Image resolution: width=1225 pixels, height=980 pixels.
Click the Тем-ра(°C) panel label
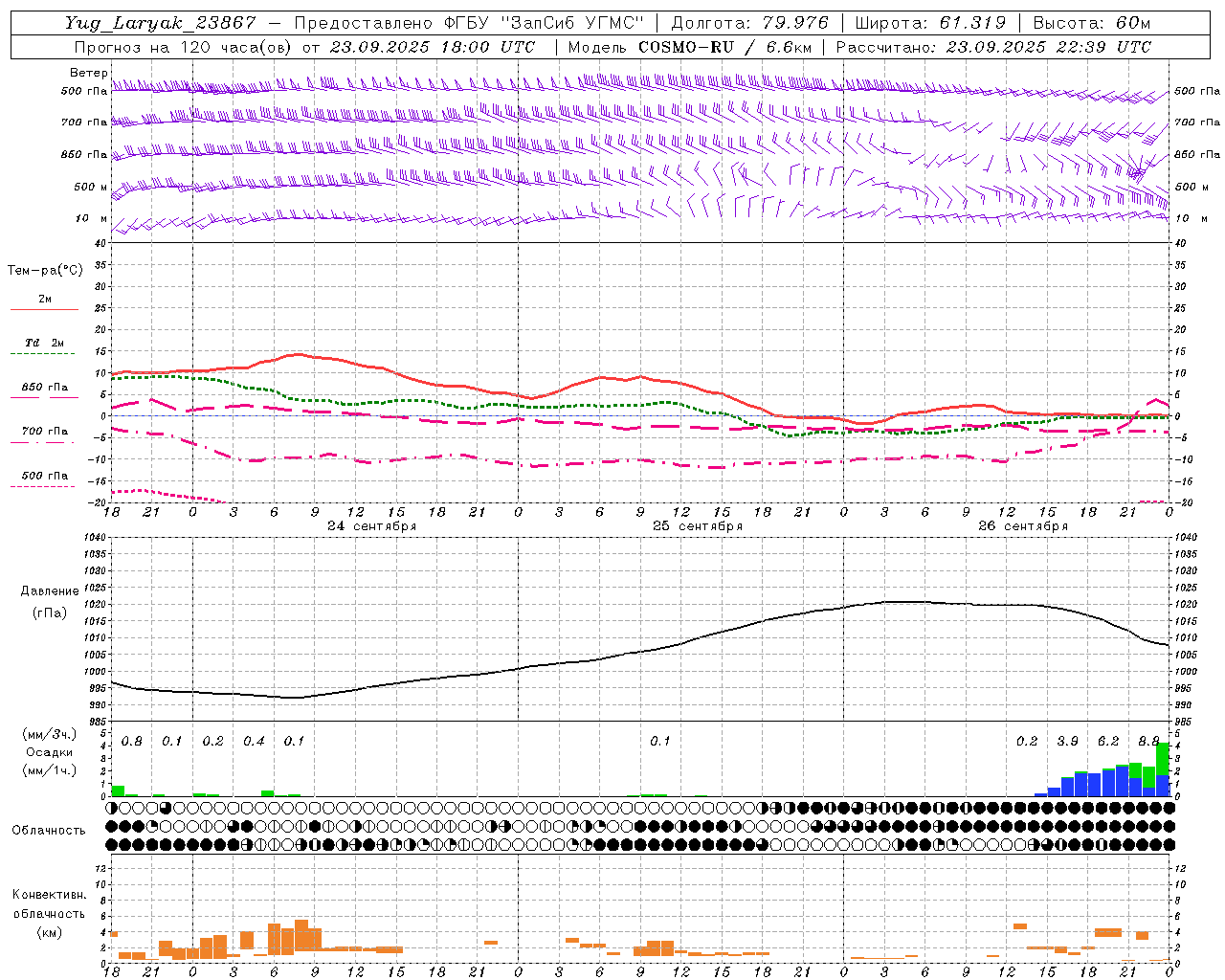click(45, 271)
